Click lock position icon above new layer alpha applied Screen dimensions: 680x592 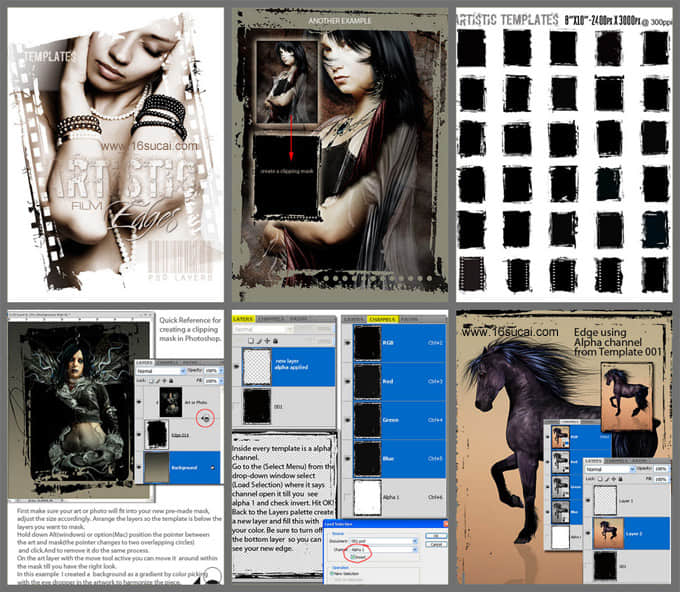267,341
